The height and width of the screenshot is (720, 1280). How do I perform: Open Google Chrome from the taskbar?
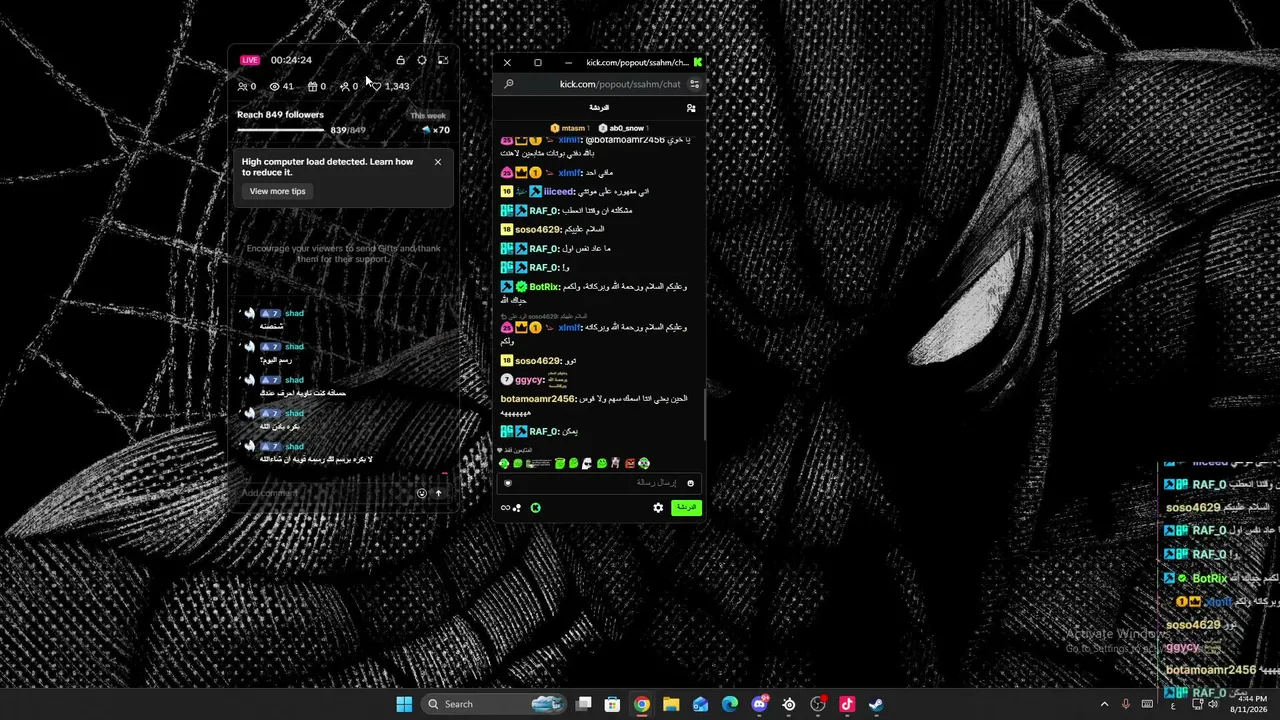coord(642,704)
